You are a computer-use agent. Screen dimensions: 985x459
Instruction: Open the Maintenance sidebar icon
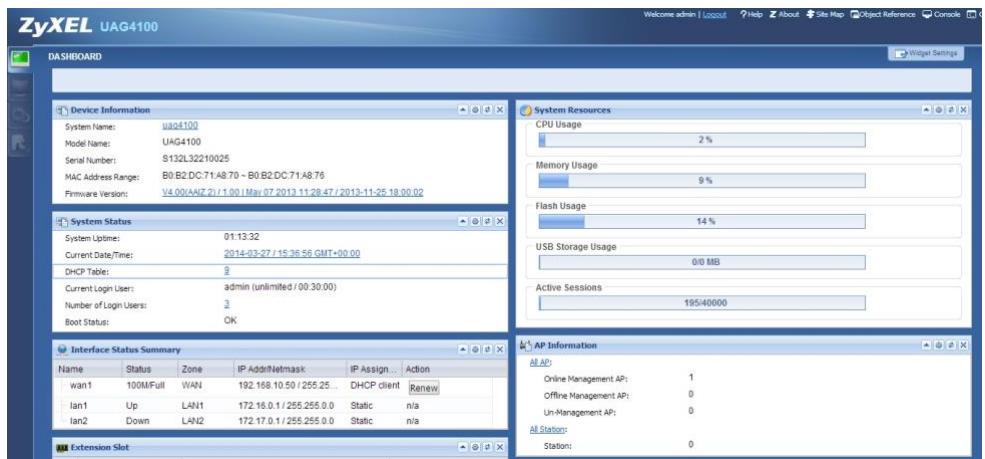(20, 144)
